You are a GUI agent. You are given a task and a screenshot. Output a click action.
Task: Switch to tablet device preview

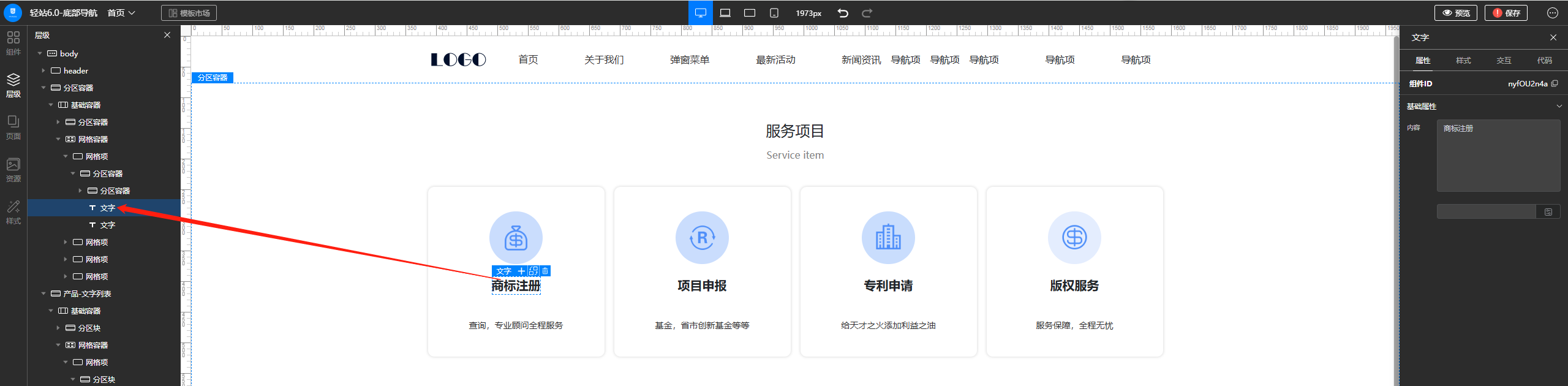pyautogui.click(x=750, y=13)
